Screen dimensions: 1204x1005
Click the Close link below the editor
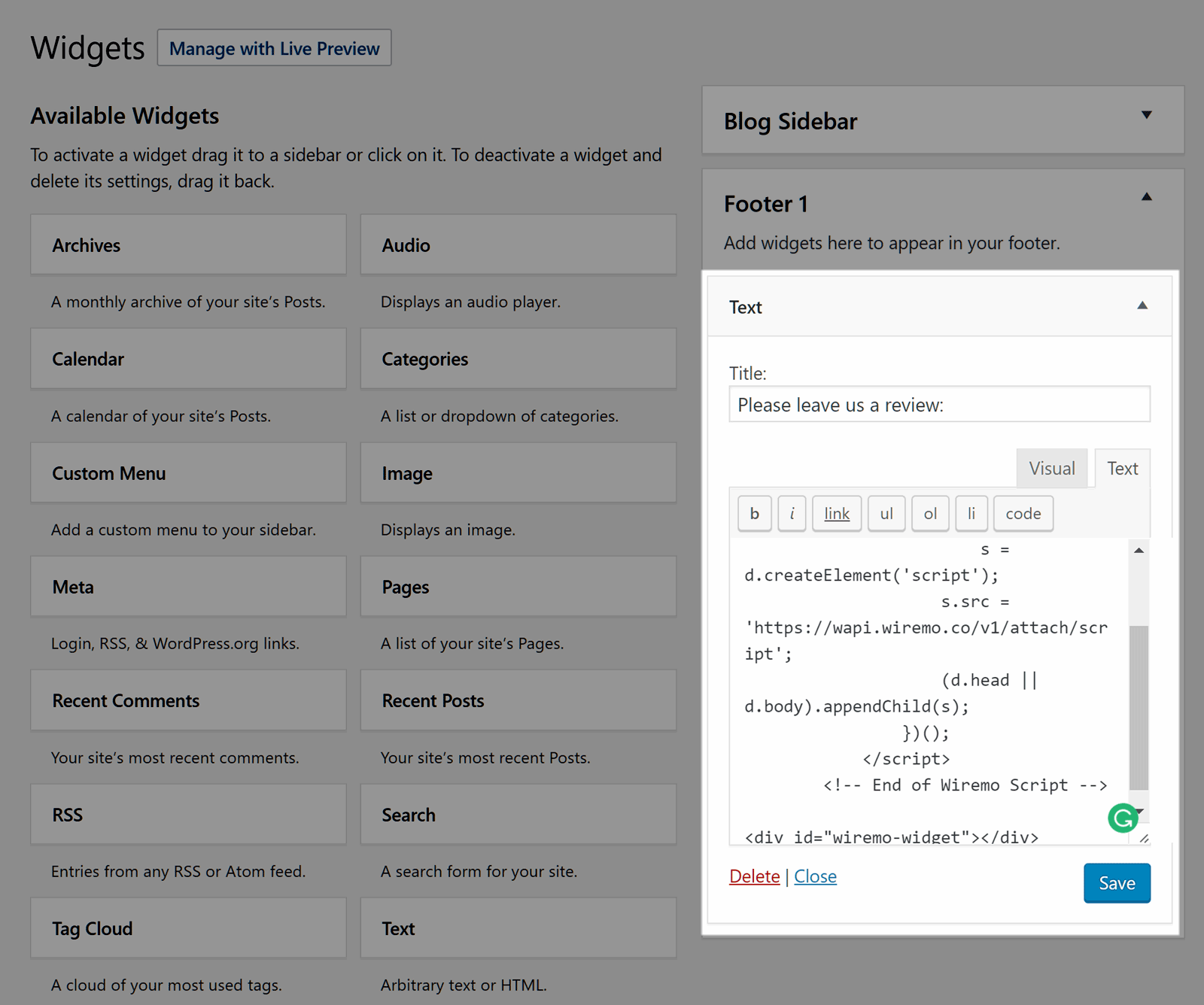pyautogui.click(x=815, y=876)
